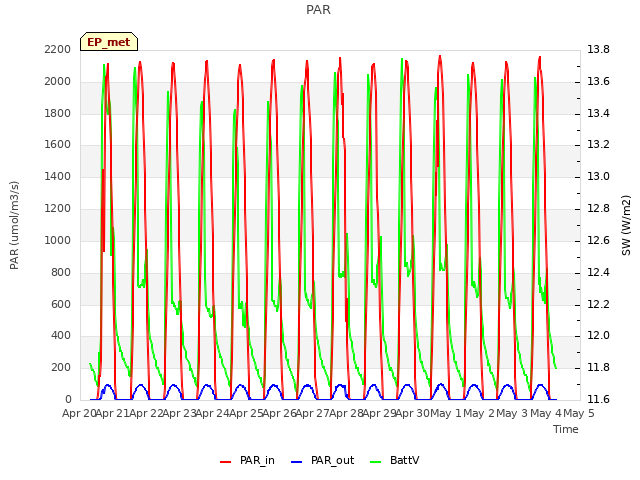Click the 12.8 right axis value
This screenshot has width=640, height=480.
(x=598, y=209)
